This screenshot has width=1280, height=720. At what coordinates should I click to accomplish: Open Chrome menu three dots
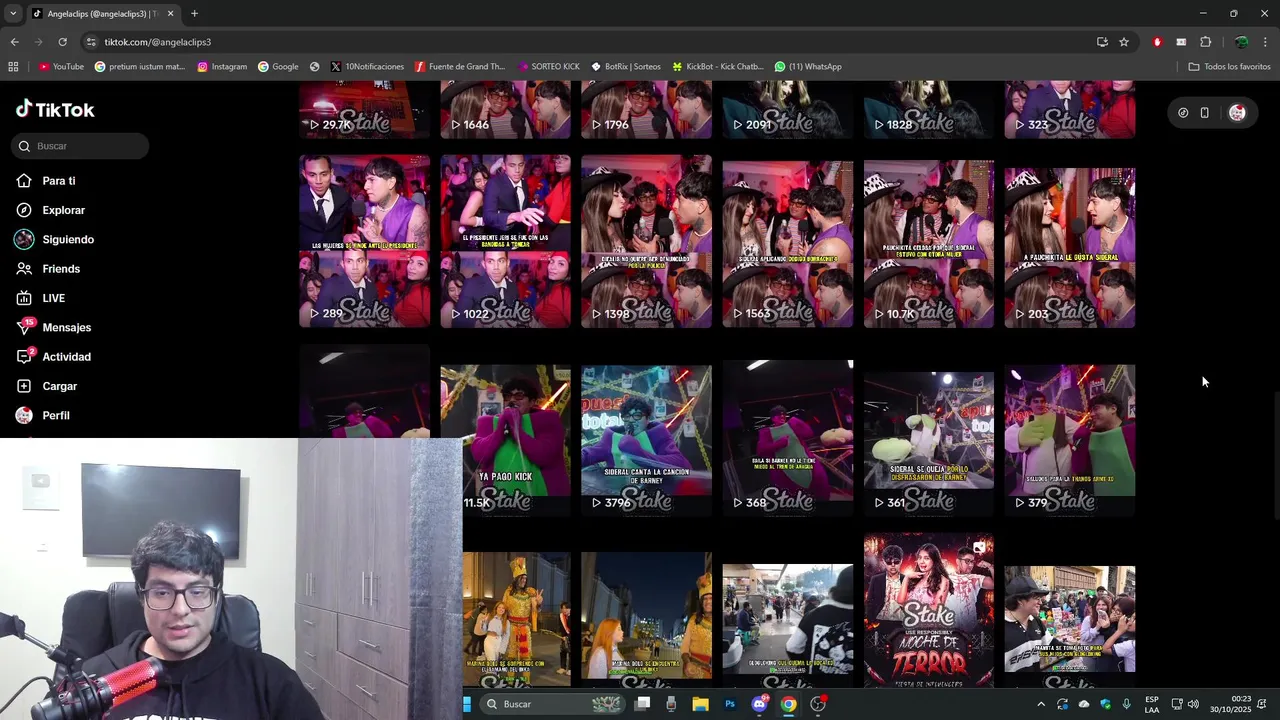click(1265, 42)
